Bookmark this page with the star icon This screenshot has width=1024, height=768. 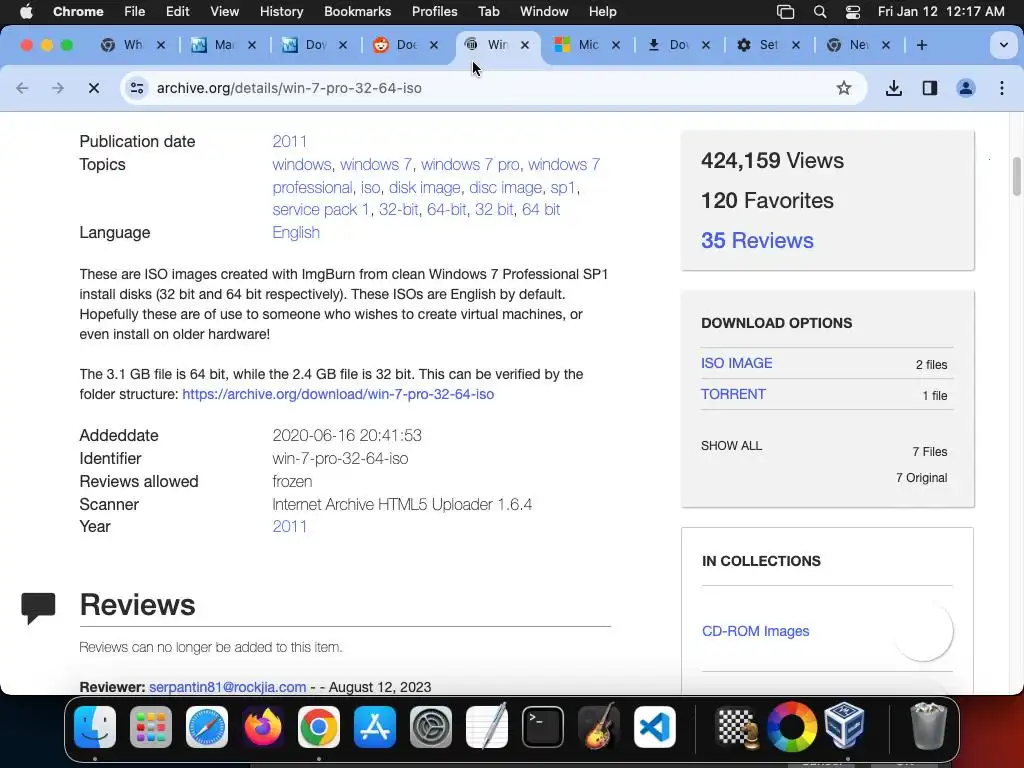click(x=844, y=88)
